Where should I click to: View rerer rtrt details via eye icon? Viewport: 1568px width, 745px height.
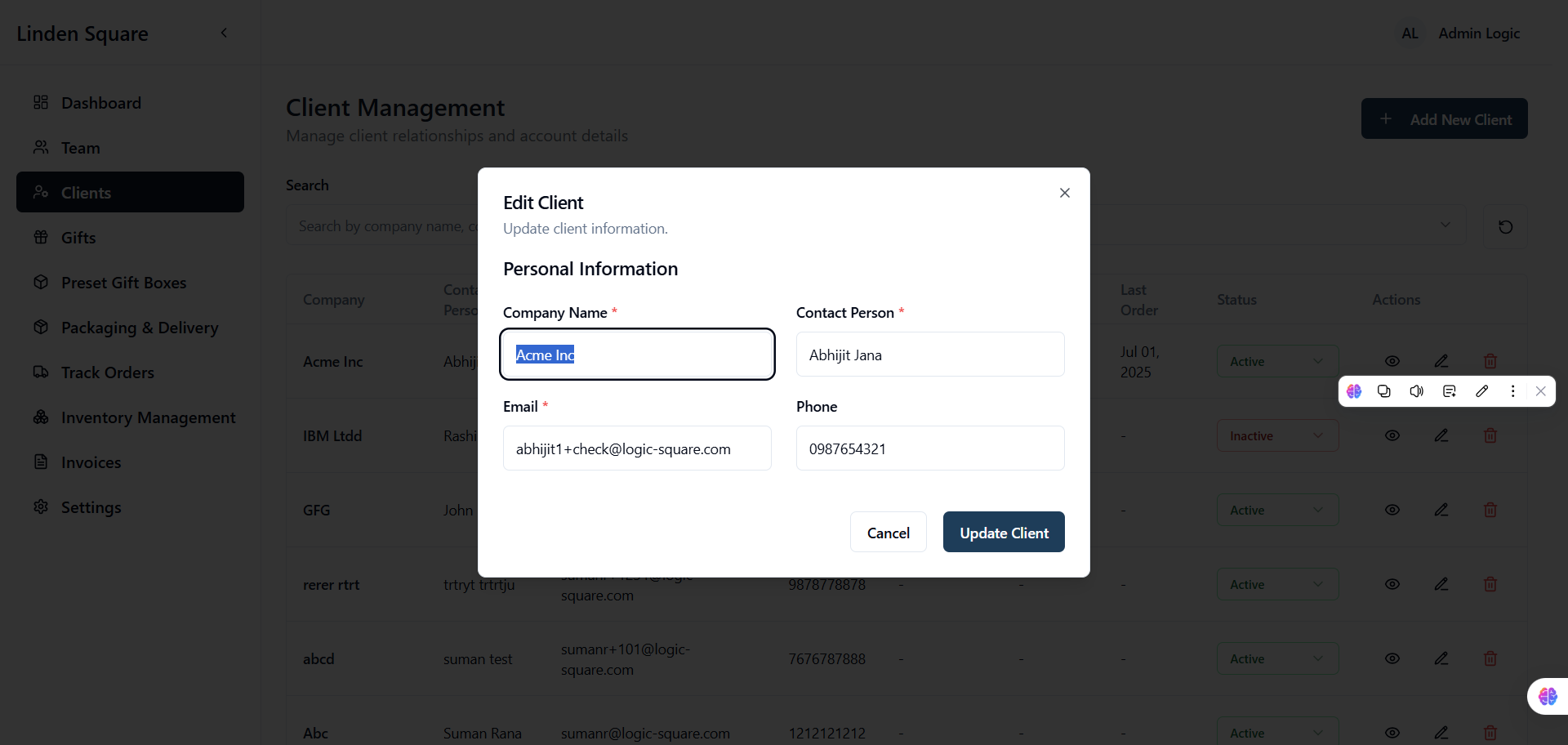(1392, 584)
